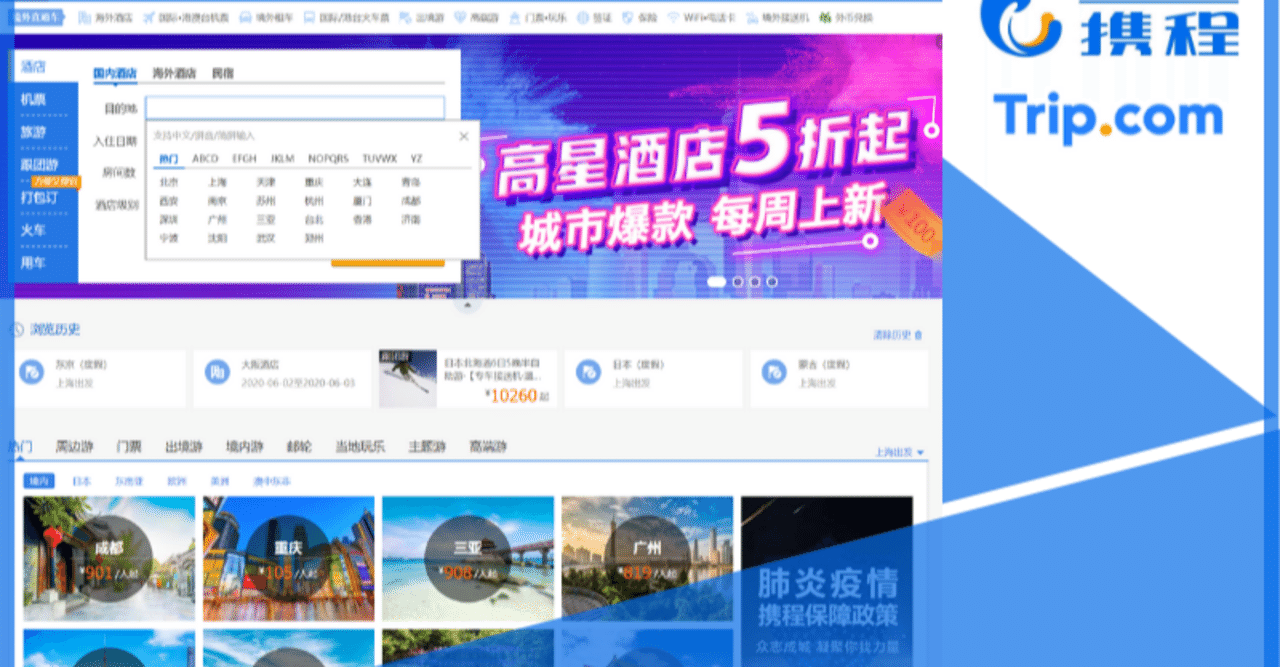This screenshot has height=667, width=1280.
Task: Click the shield icon beside 保险
Action: click(x=627, y=18)
